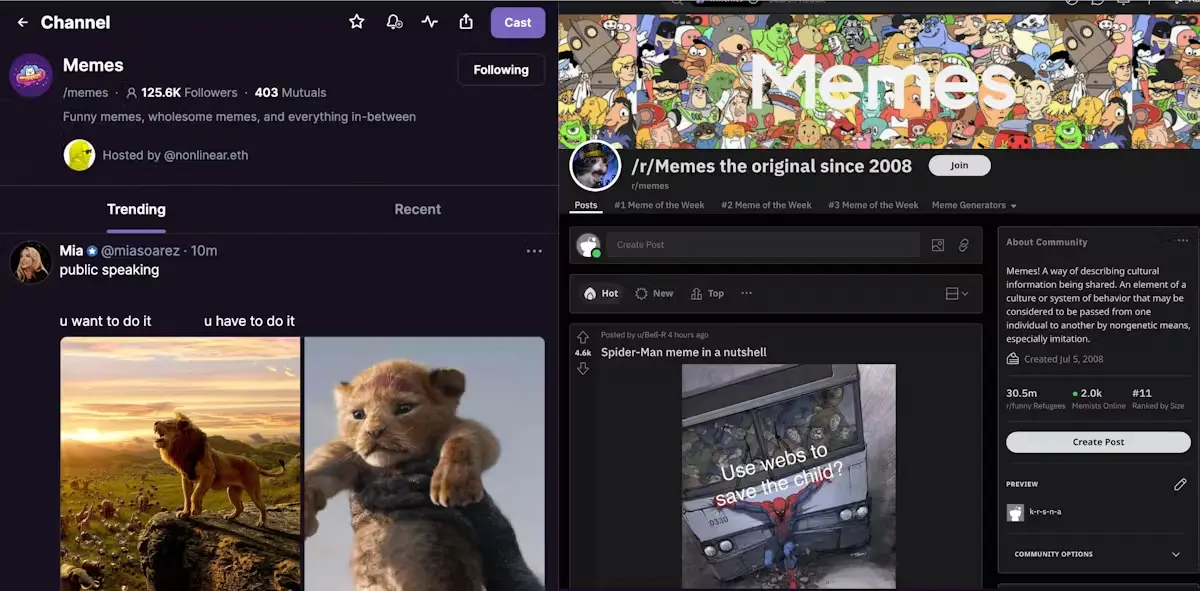View the 403 Mutuals list
1200x591 pixels.
click(x=291, y=92)
